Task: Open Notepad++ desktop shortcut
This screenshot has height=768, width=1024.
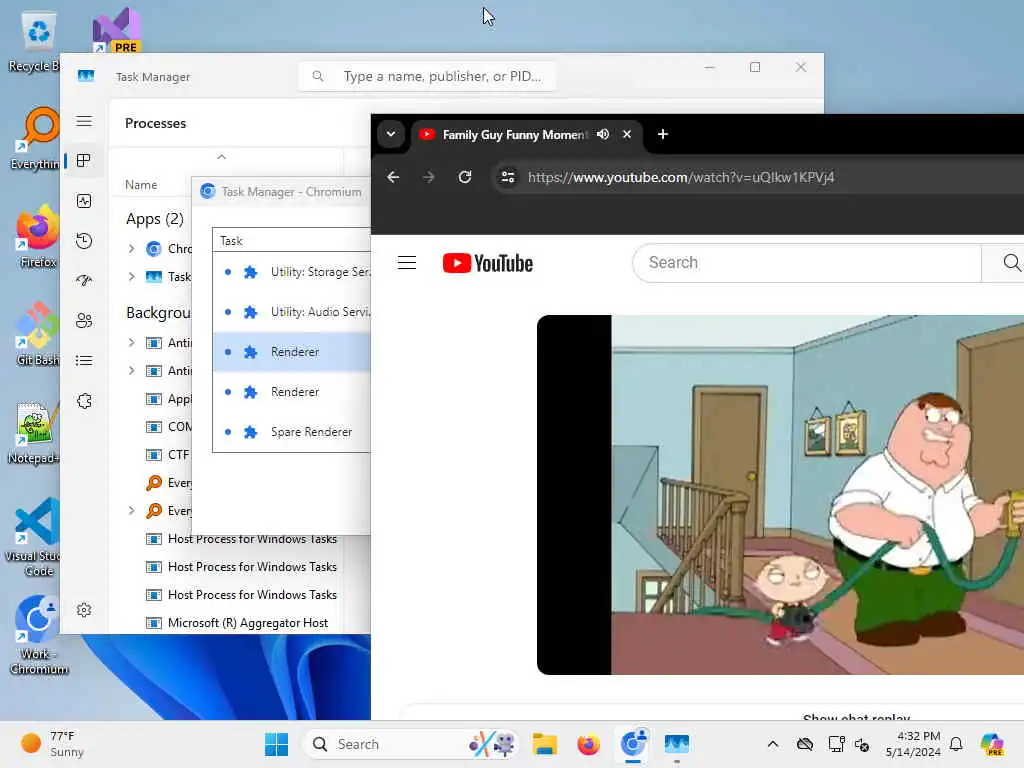Action: point(35,433)
